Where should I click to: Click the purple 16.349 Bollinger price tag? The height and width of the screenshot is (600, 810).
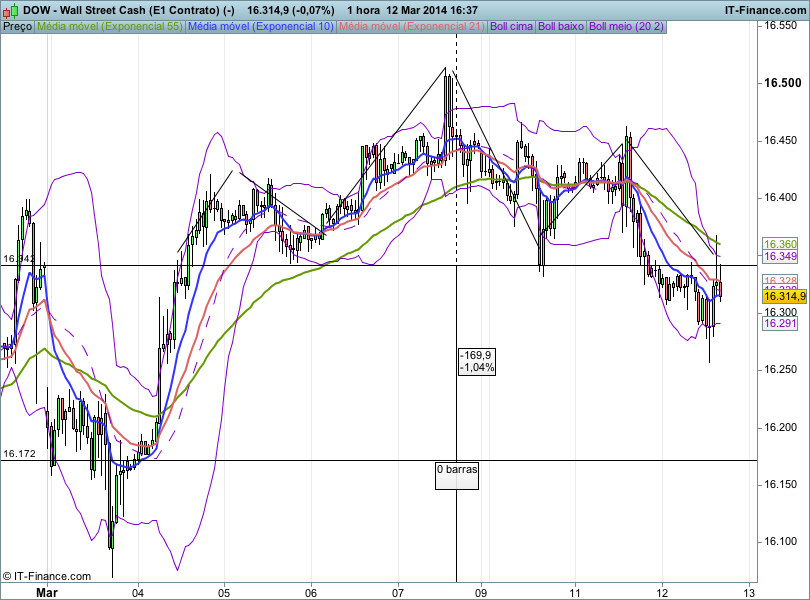pyautogui.click(x=780, y=256)
